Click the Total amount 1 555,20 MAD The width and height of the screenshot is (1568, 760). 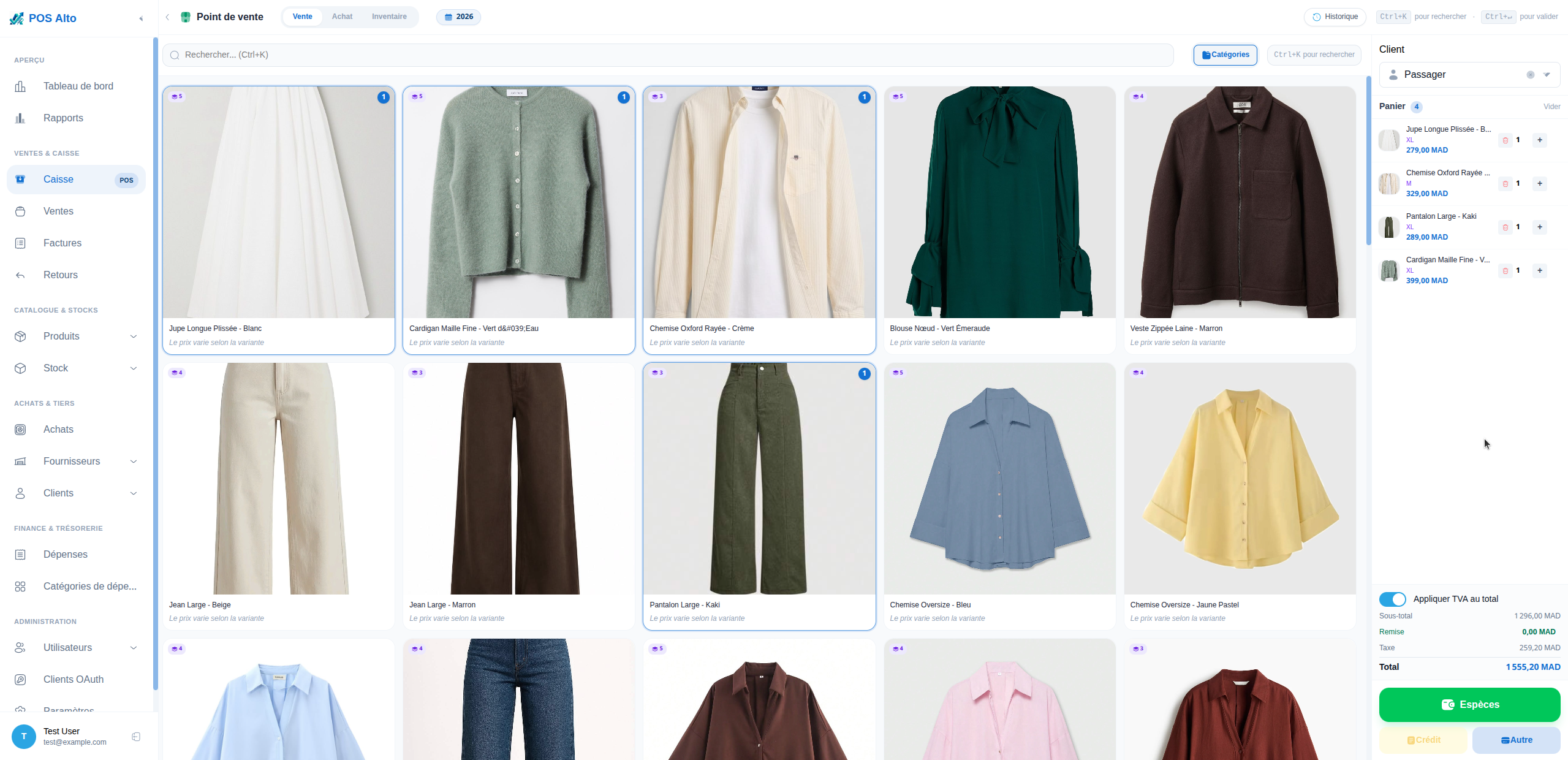(1532, 667)
